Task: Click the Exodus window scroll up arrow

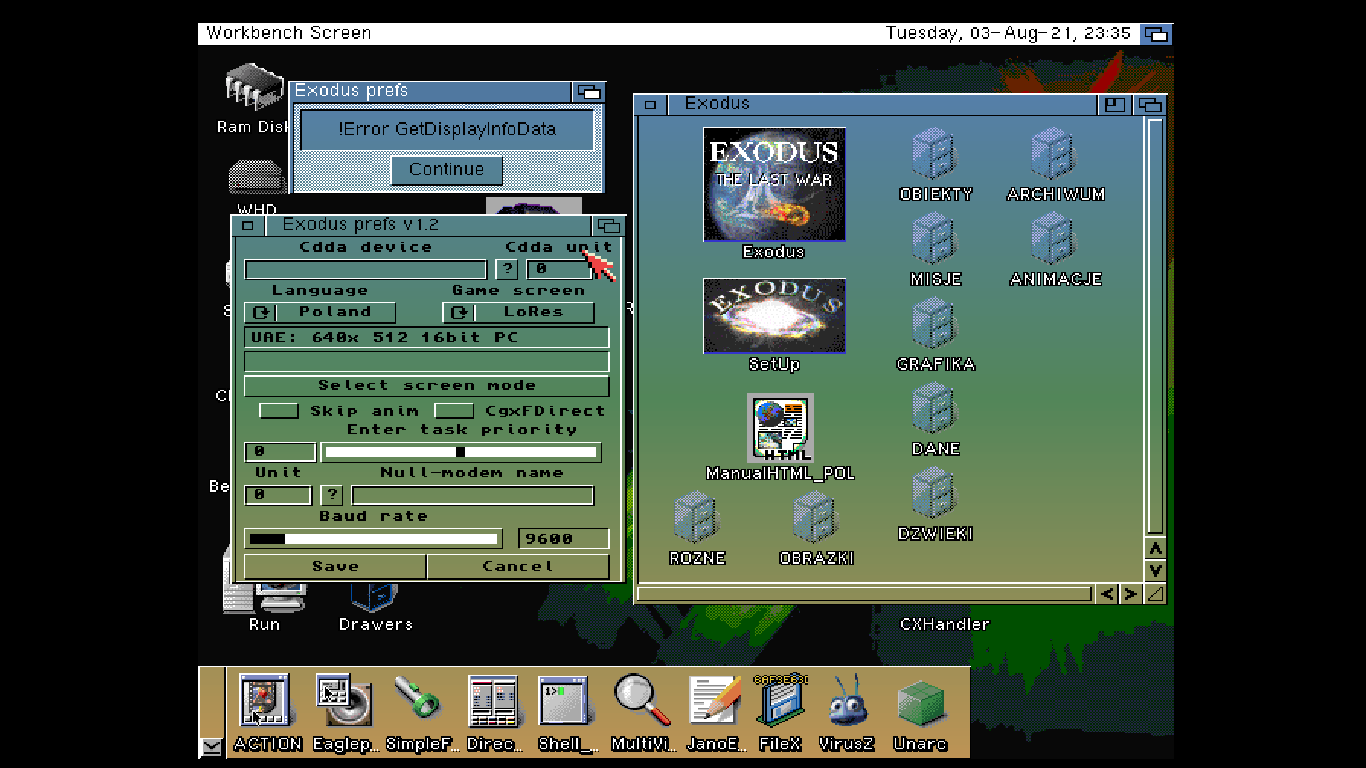Action: pos(1155,548)
